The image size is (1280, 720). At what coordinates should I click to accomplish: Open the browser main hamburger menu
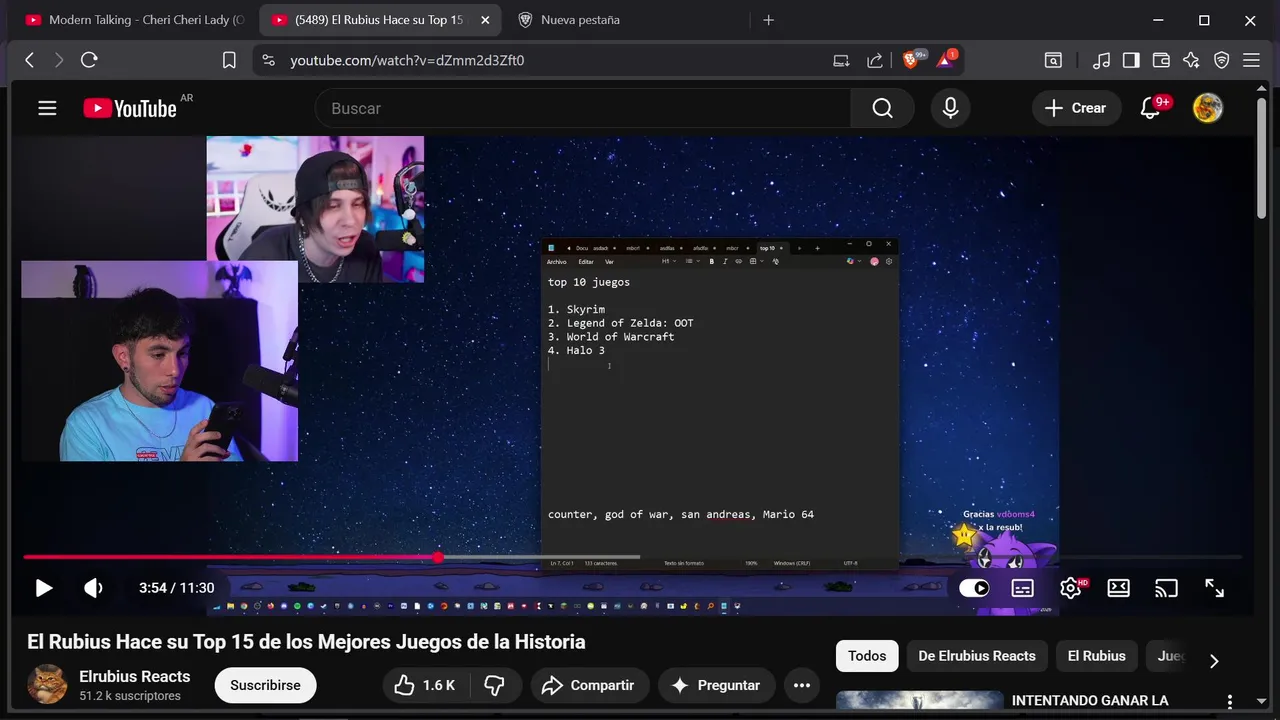[x=1251, y=60]
